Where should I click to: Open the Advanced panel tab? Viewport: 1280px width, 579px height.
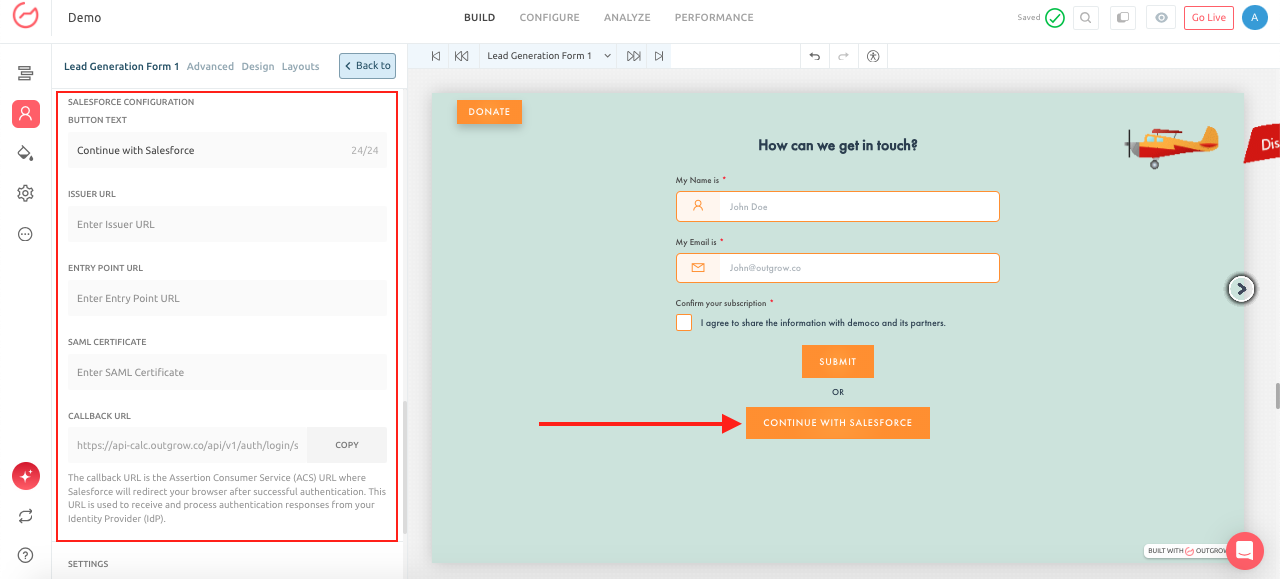(210, 67)
